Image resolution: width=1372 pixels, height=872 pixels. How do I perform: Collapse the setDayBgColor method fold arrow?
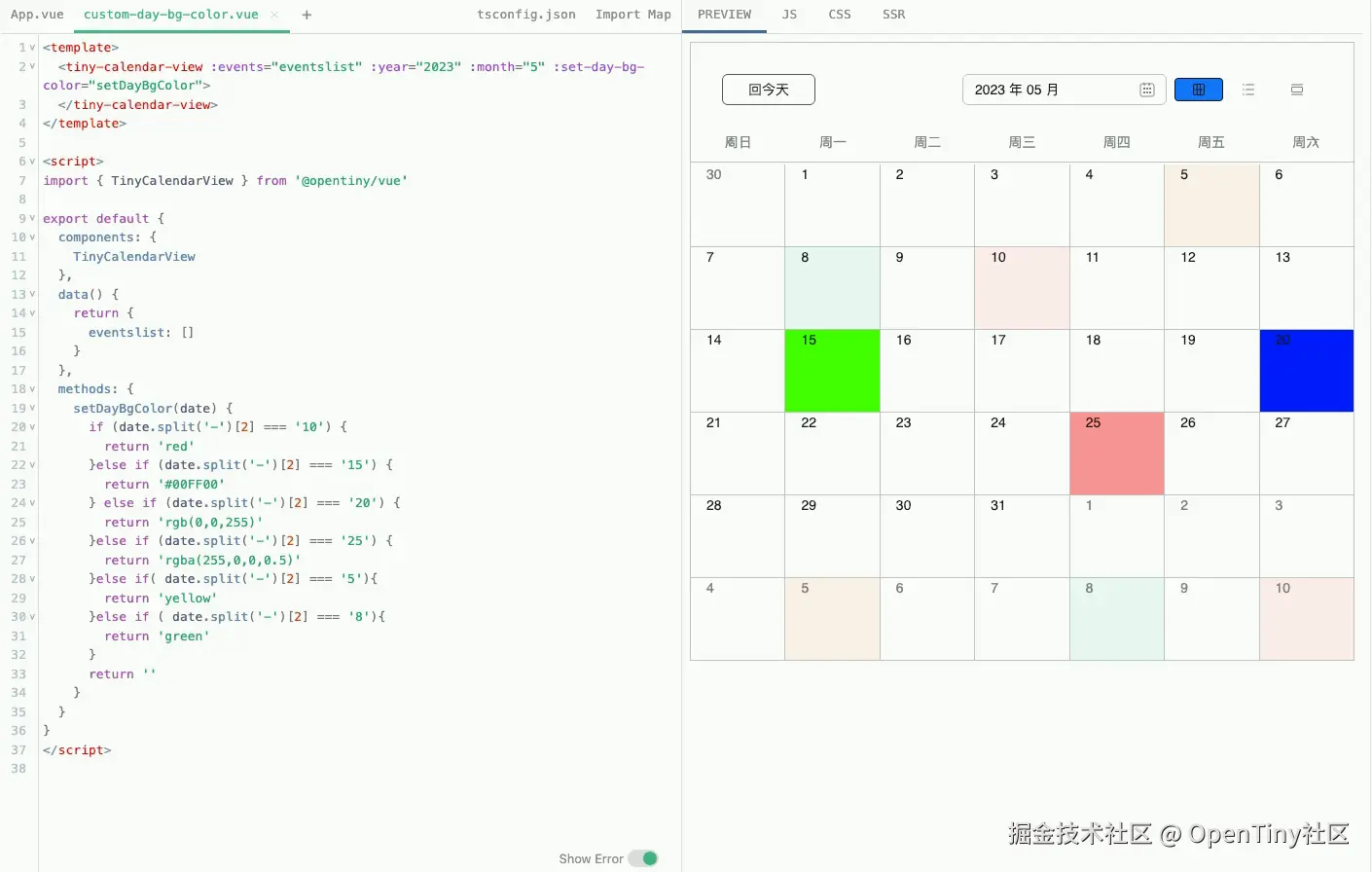pyautogui.click(x=31, y=408)
